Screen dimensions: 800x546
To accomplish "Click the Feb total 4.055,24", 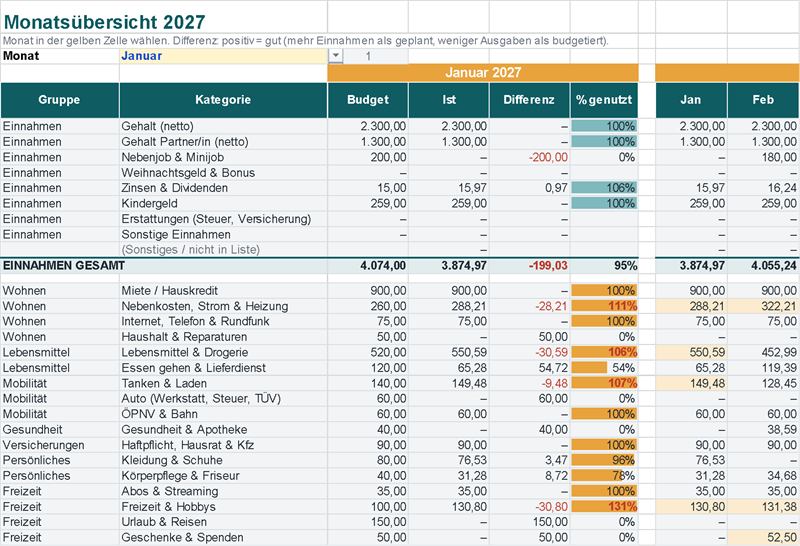I will coord(763,265).
